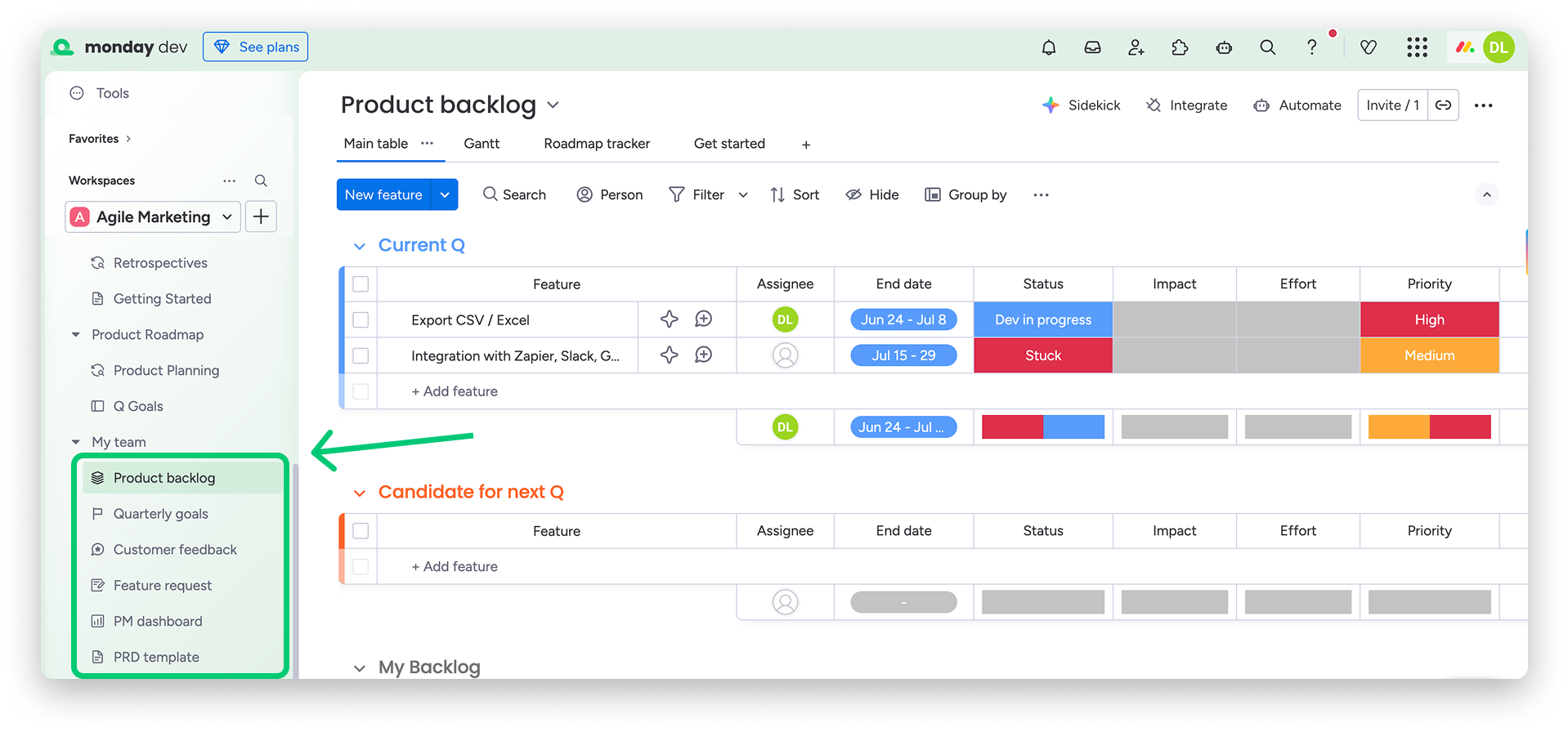Click the Dev in progress status cell

pos(1043,319)
